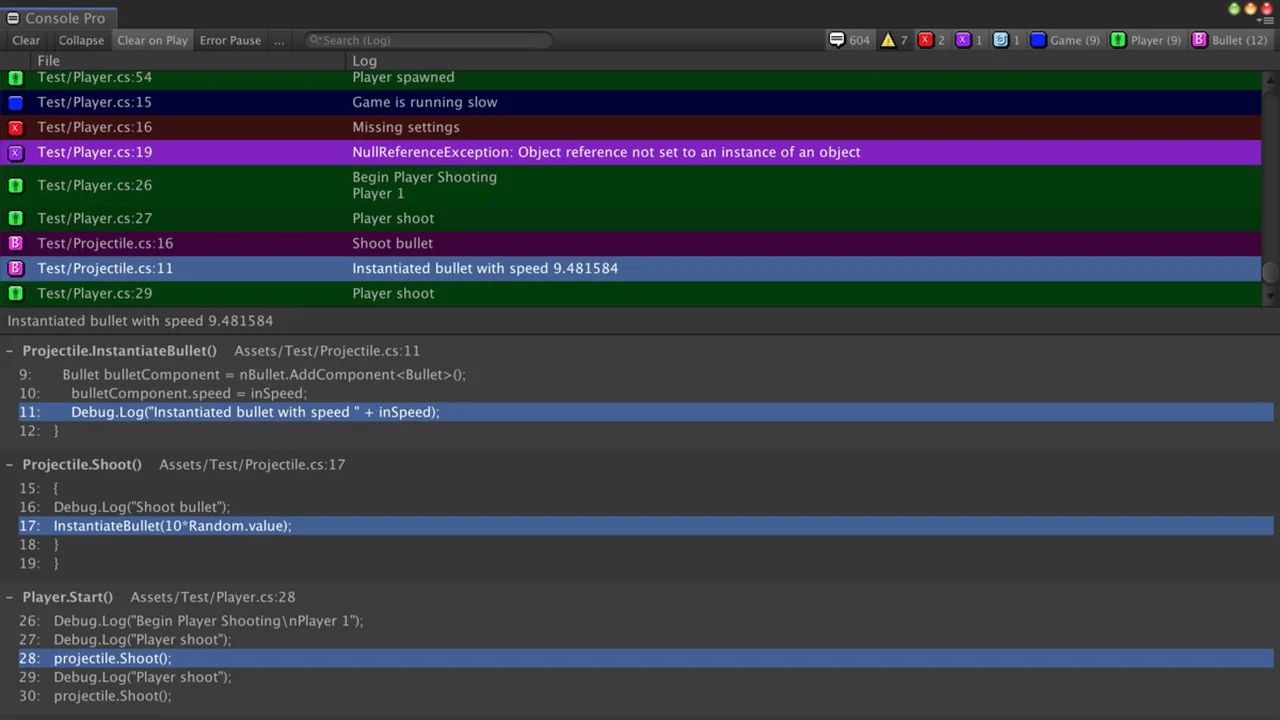Toggle the log message count filter
This screenshot has height=720, width=1280.
(849, 40)
